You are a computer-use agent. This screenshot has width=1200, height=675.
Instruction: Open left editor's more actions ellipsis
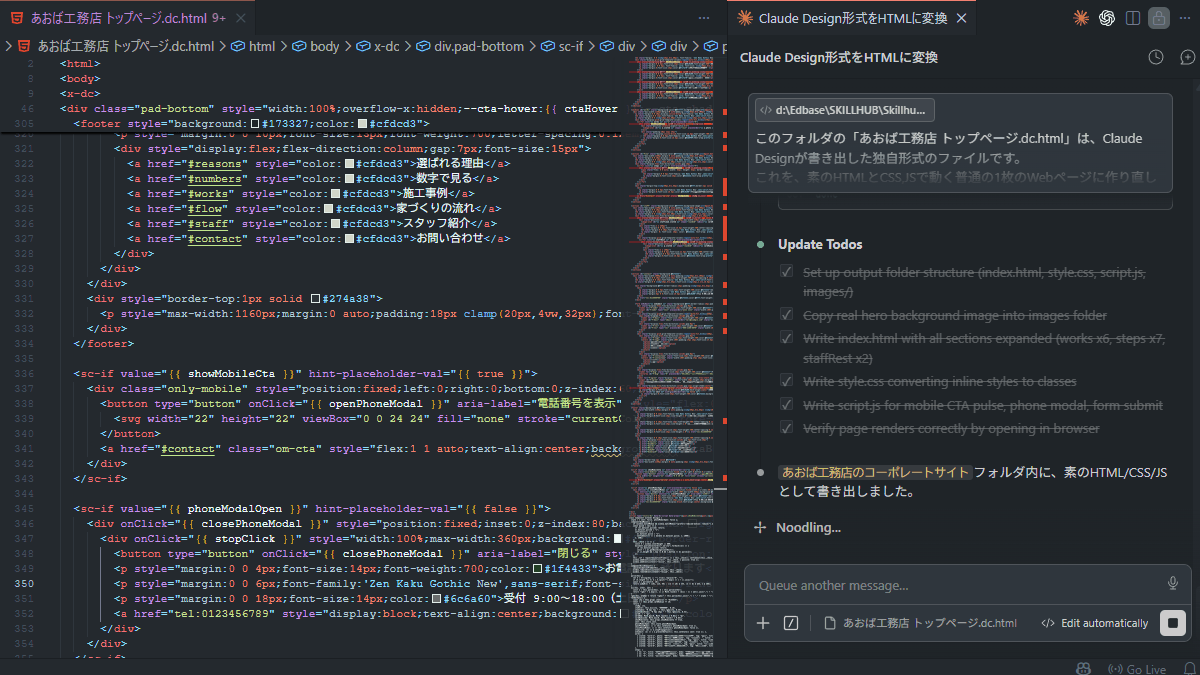pyautogui.click(x=704, y=18)
